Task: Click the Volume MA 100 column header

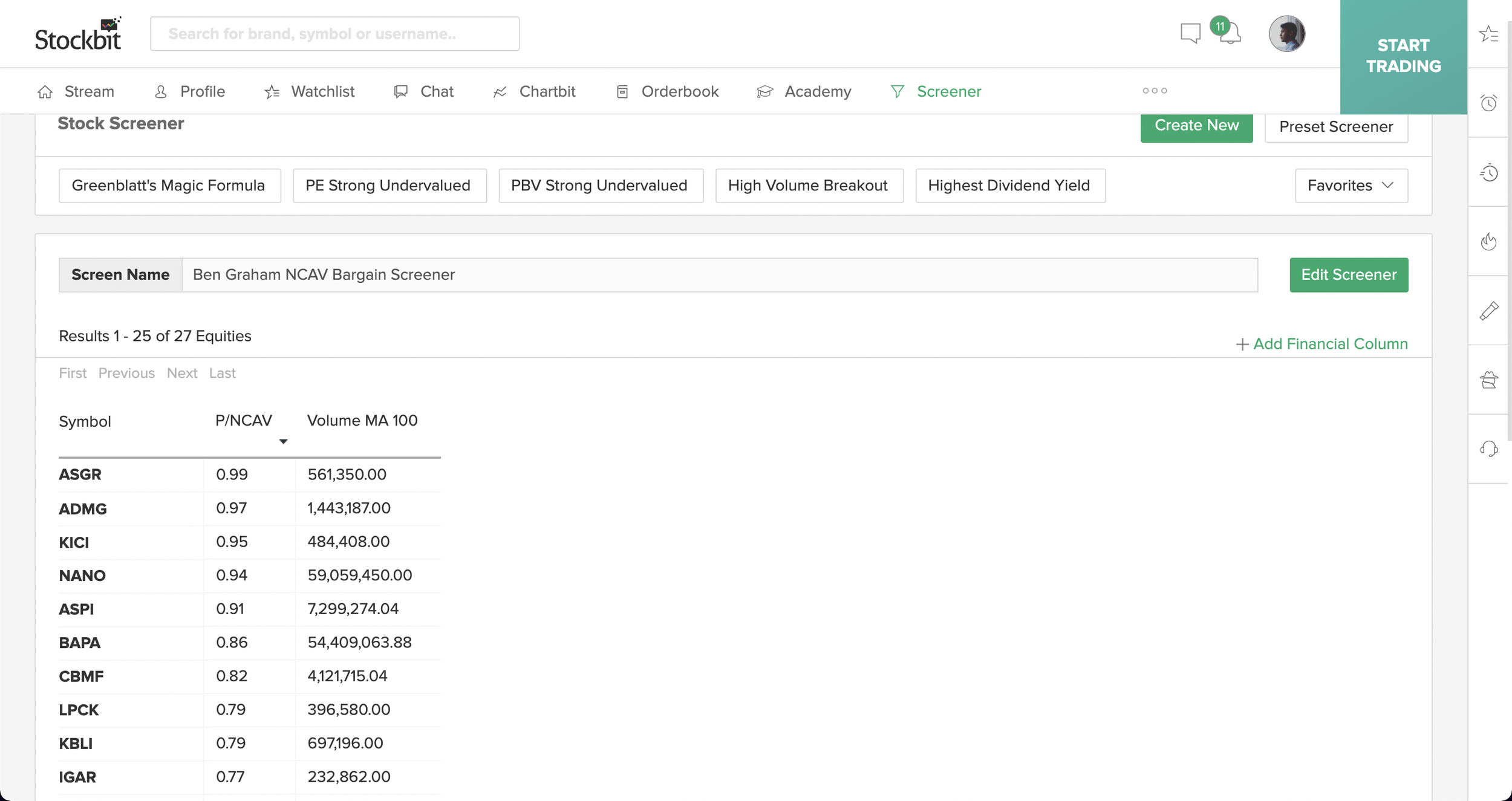Action: tap(362, 421)
